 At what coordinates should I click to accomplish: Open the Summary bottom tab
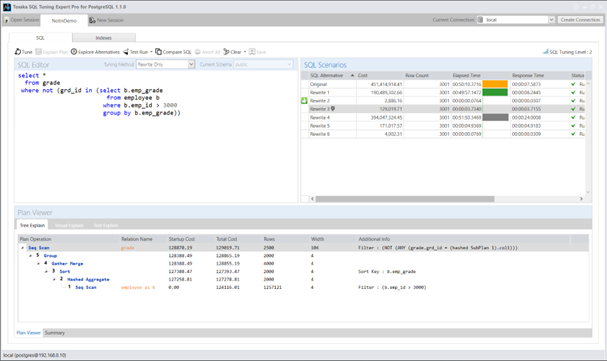tap(55, 333)
